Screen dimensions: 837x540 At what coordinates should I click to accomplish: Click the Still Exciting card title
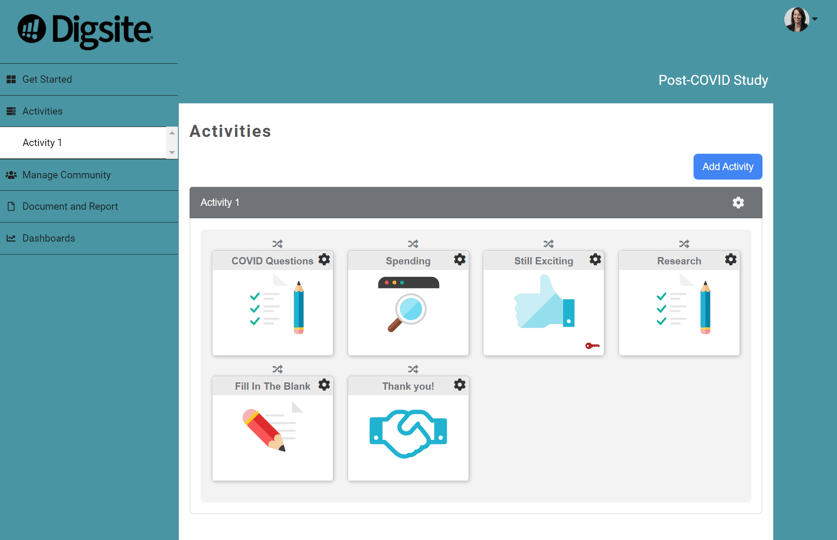point(543,261)
